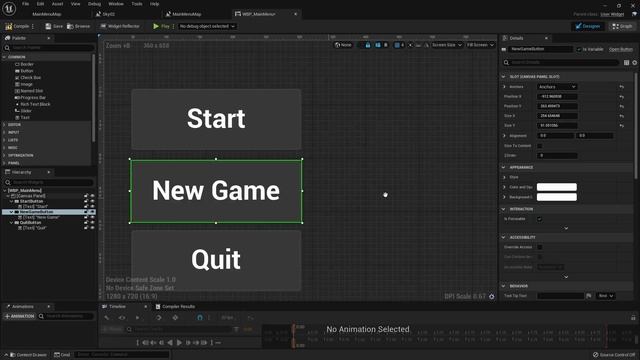
Task: Click the widget name field NewGameButton
Action: (540, 49)
